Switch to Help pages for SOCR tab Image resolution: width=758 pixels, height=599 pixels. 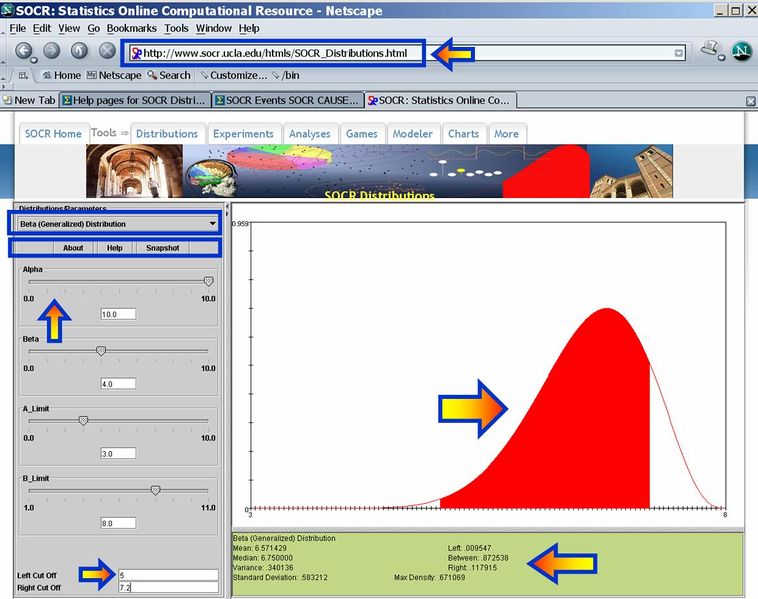(x=135, y=101)
